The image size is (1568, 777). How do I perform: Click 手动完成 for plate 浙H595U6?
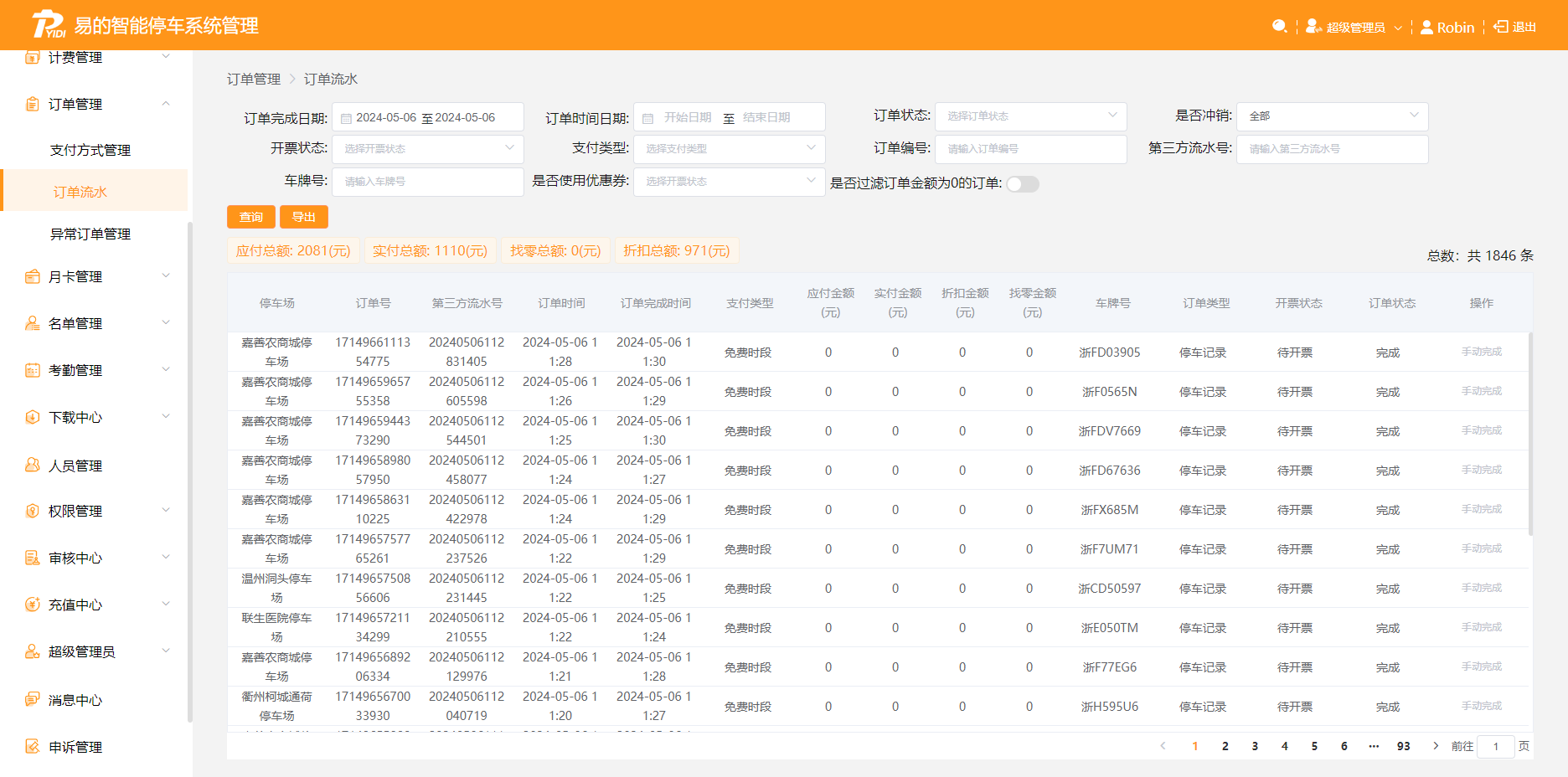[1481, 706]
